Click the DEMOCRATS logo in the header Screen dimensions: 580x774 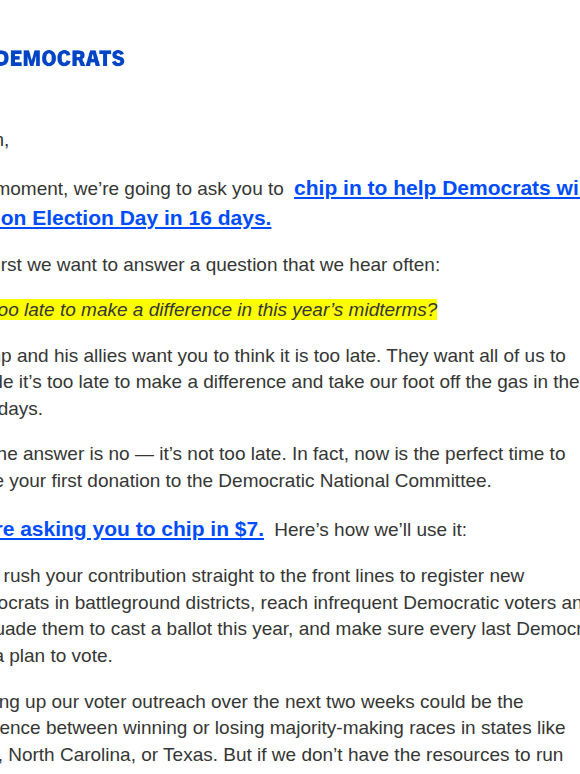tap(62, 59)
